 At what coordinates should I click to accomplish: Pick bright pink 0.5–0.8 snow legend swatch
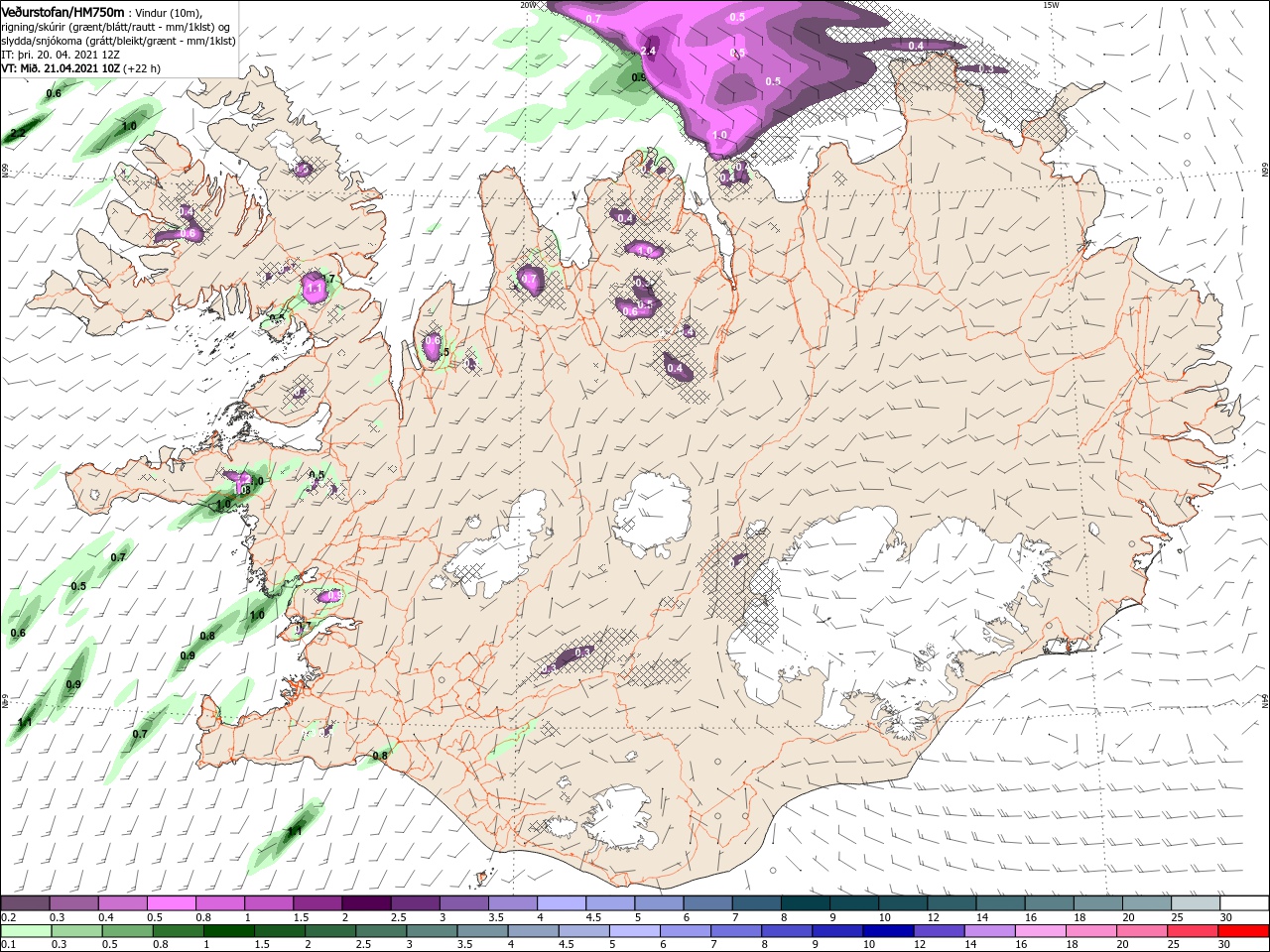click(x=171, y=903)
